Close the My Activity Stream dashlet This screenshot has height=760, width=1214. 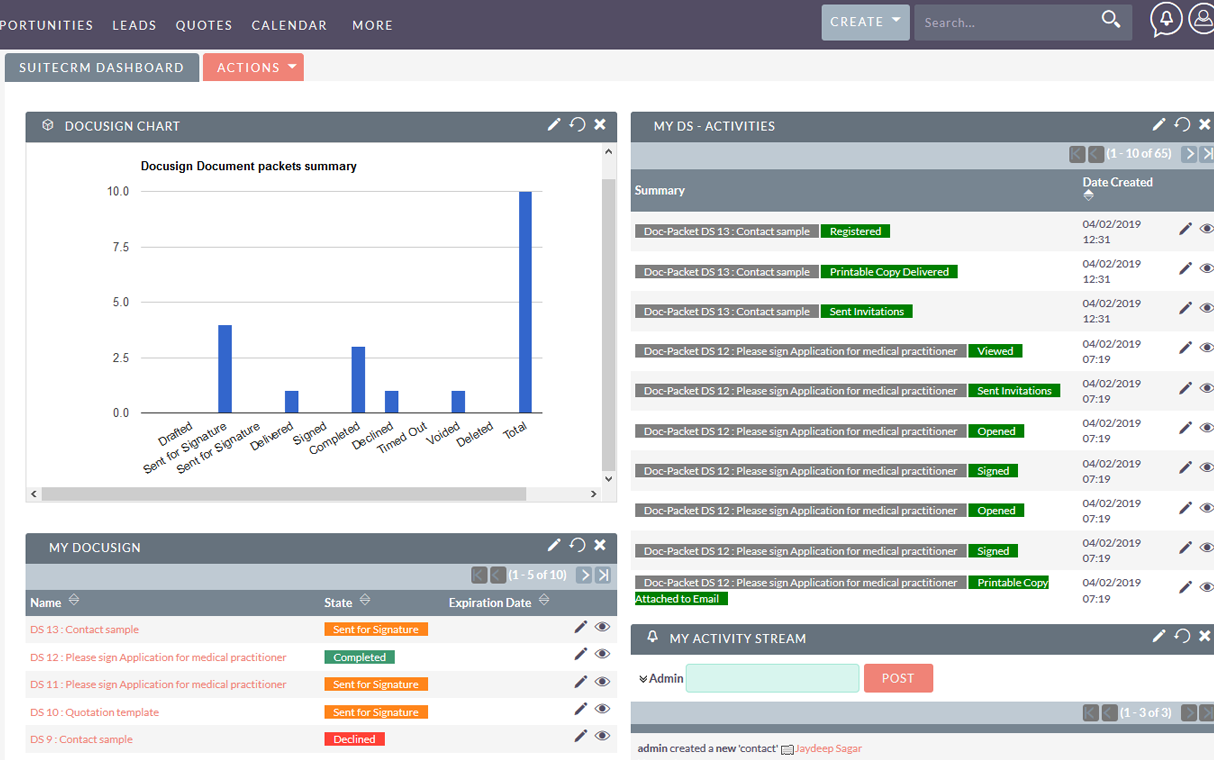click(x=1205, y=636)
